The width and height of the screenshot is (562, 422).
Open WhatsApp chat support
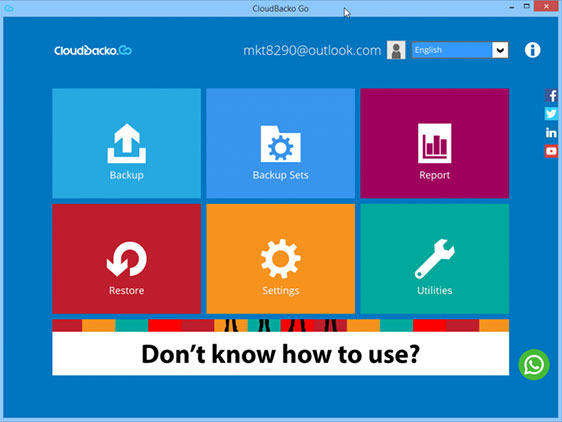tap(534, 365)
